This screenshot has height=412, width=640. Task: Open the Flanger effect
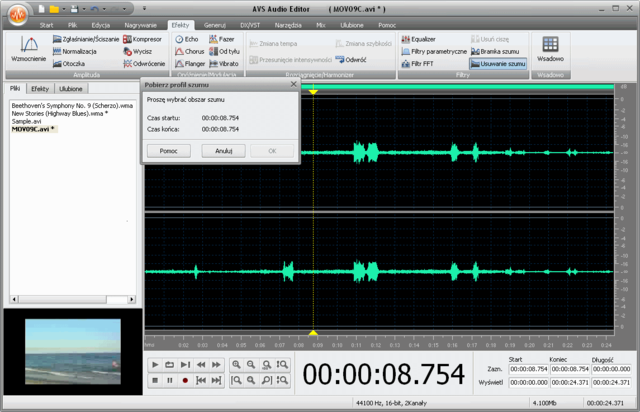click(x=190, y=64)
